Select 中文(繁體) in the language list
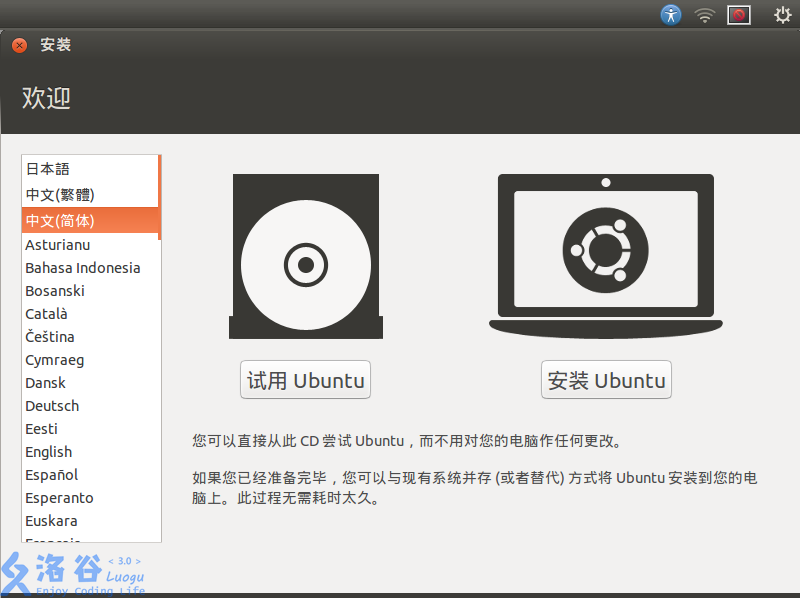The image size is (800, 598). point(90,194)
